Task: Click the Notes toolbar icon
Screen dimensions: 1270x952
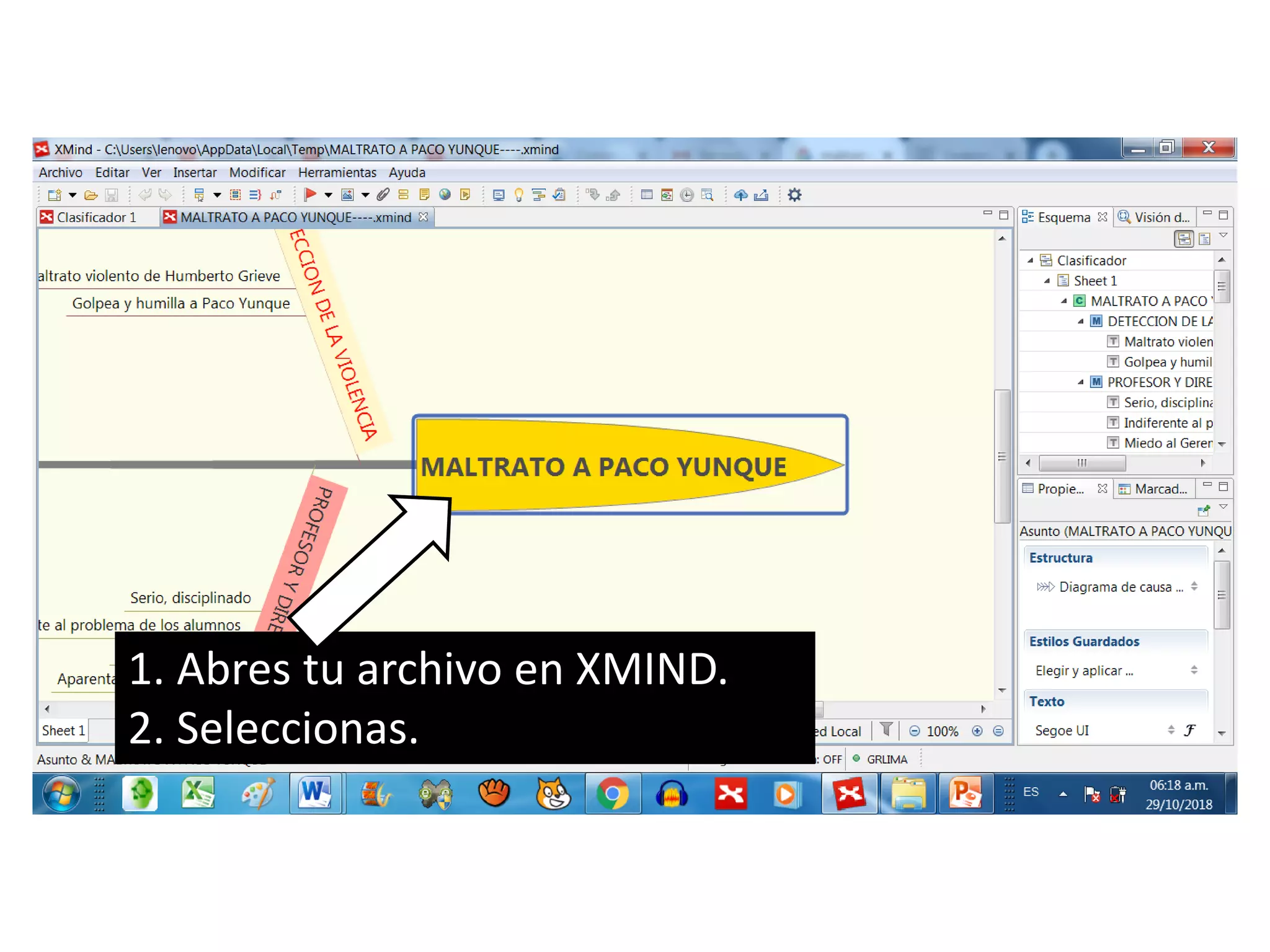Action: click(424, 195)
